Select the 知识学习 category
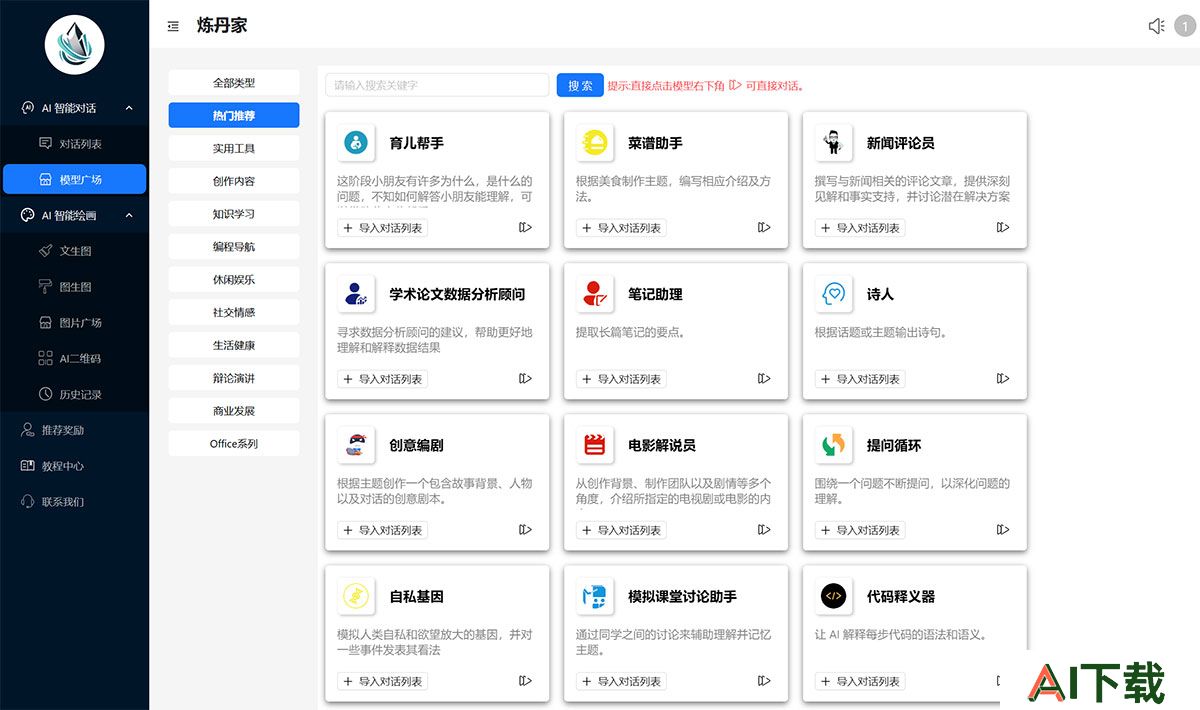Screen dimensions: 1200x710 click(x=234, y=214)
